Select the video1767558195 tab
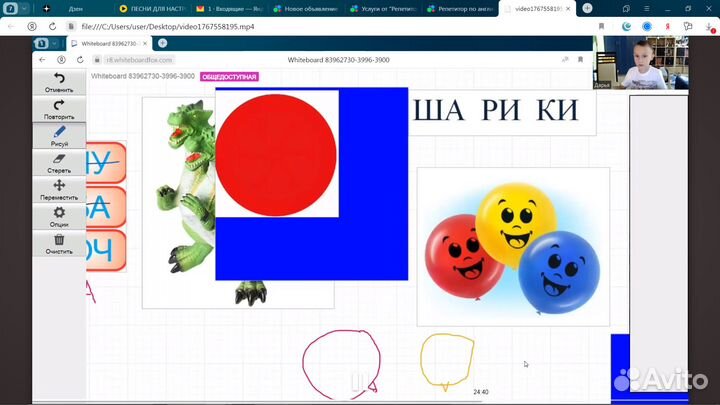Image resolution: width=720 pixels, height=405 pixels. pos(535,9)
